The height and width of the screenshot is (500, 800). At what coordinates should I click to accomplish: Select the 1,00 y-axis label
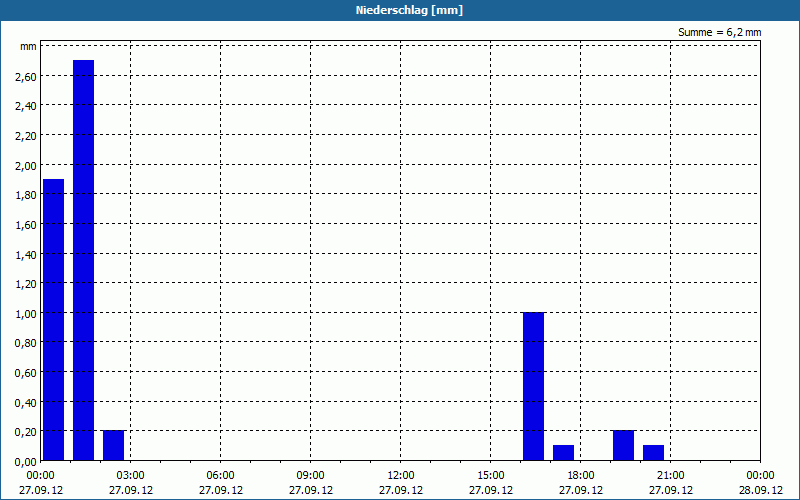pos(26,313)
